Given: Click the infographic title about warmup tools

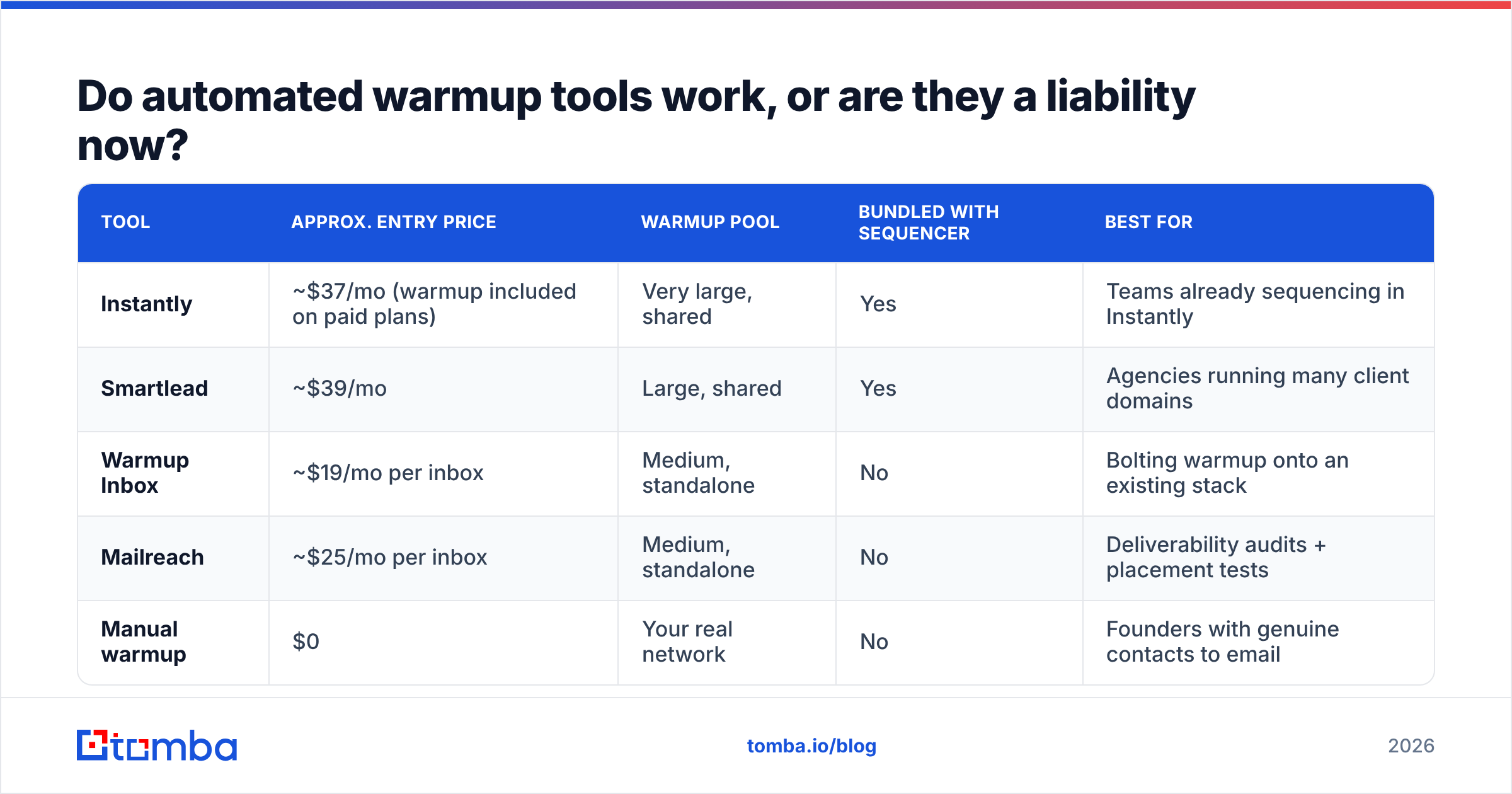Looking at the screenshot, I should 636,120.
